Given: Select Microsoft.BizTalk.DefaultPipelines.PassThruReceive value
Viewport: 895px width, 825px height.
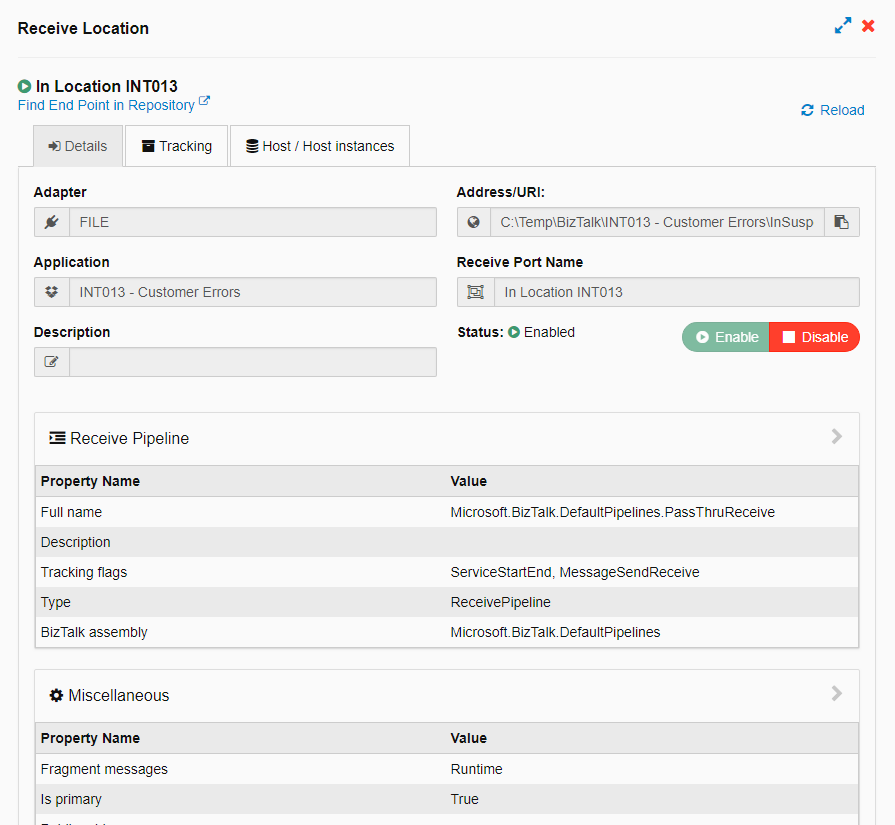Looking at the screenshot, I should point(612,512).
